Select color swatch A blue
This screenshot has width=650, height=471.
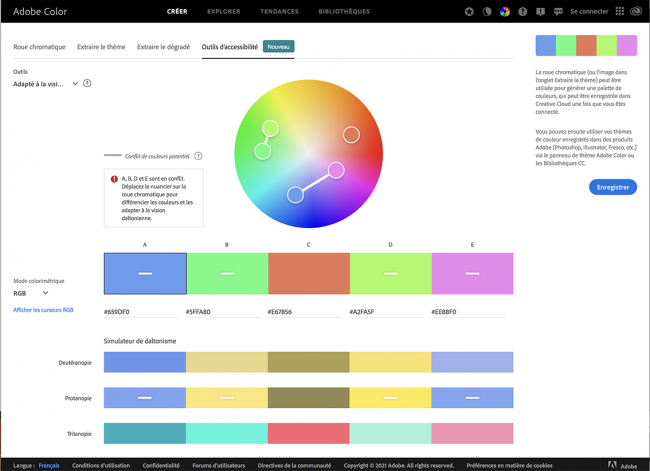[x=145, y=274]
